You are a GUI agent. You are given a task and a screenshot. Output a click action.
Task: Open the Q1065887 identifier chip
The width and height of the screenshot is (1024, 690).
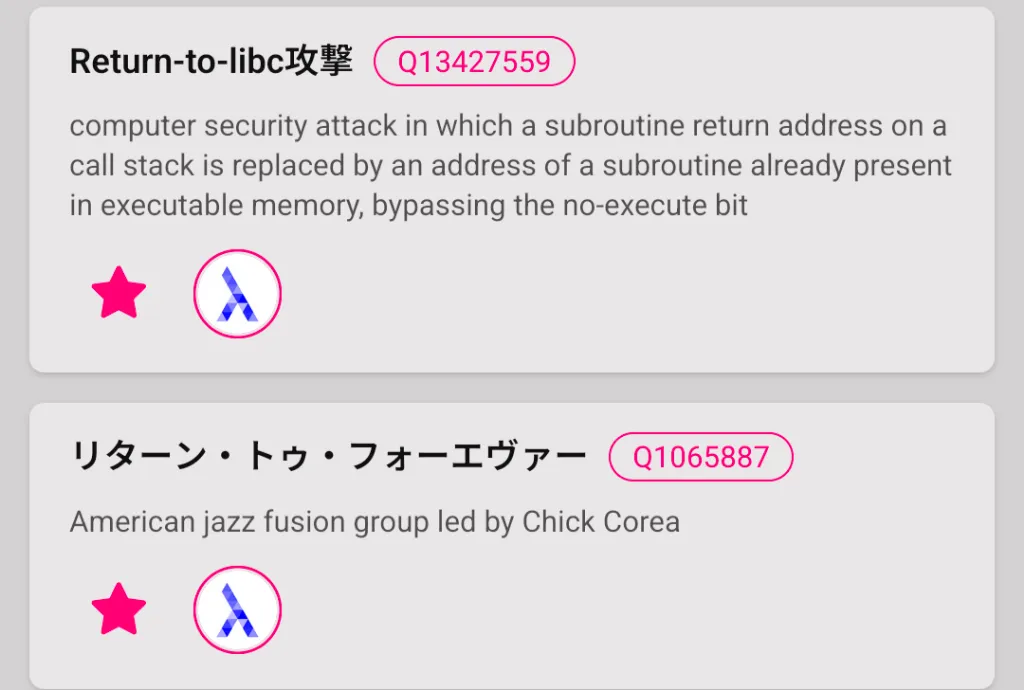(700, 457)
